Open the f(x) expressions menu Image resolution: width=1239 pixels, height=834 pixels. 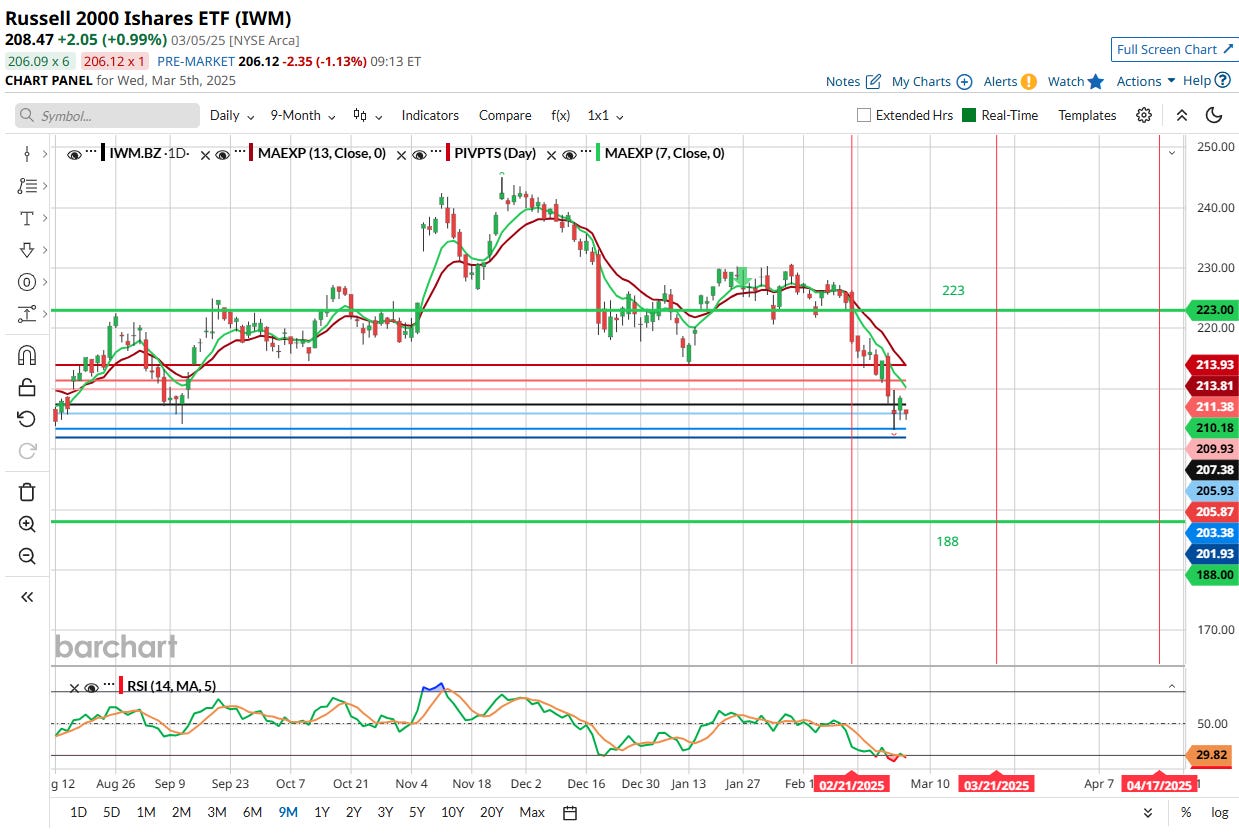point(560,115)
